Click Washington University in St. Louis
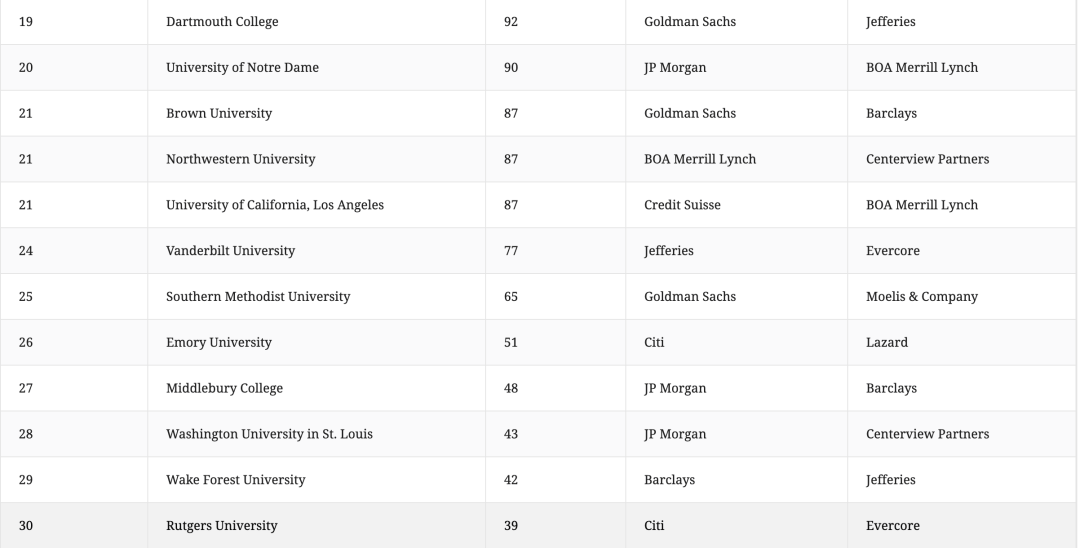This screenshot has height=548, width=1080. point(269,434)
